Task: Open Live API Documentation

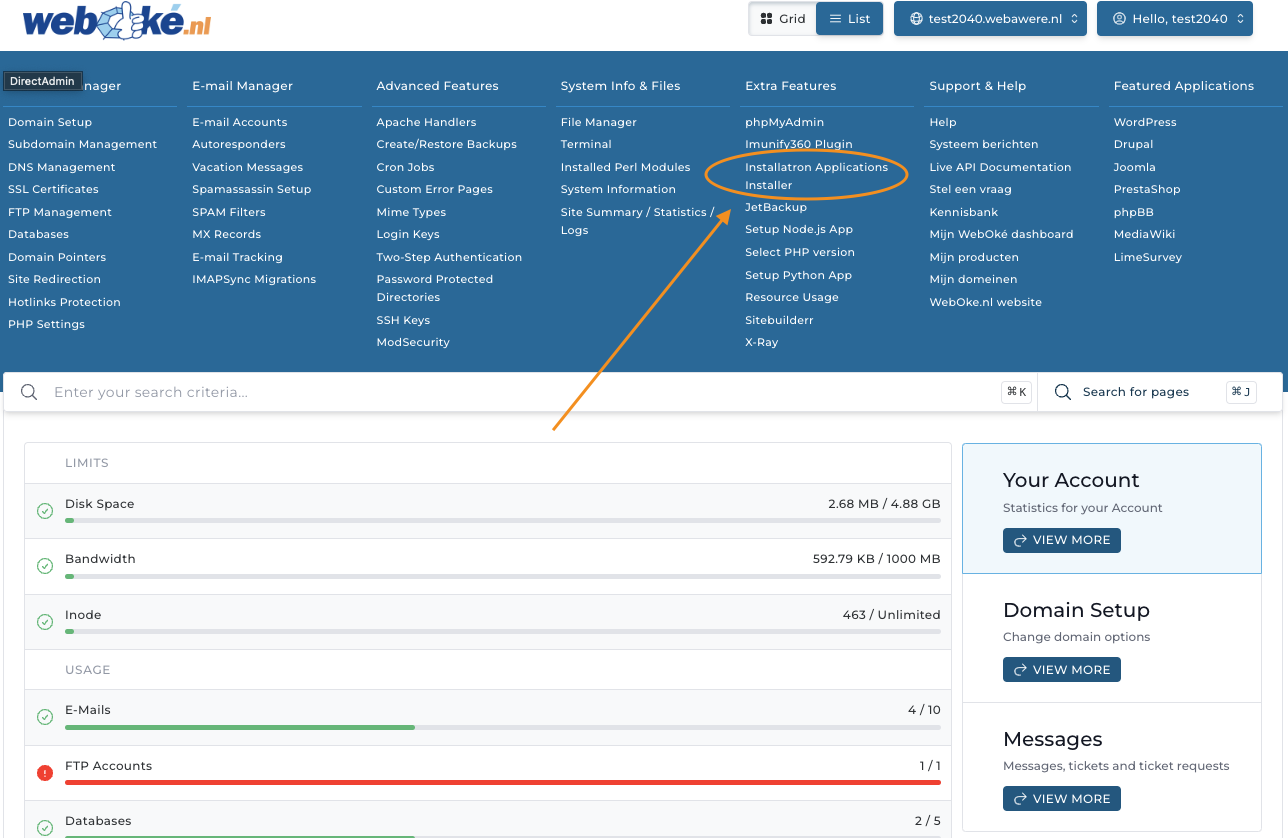Action: coord(1000,167)
